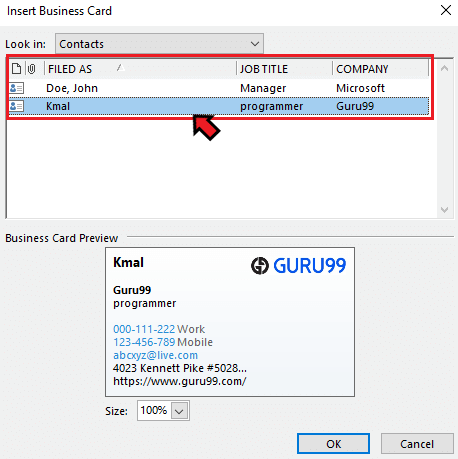
Task: Click the contact card icon beside Doe, John
Action: 16,88
